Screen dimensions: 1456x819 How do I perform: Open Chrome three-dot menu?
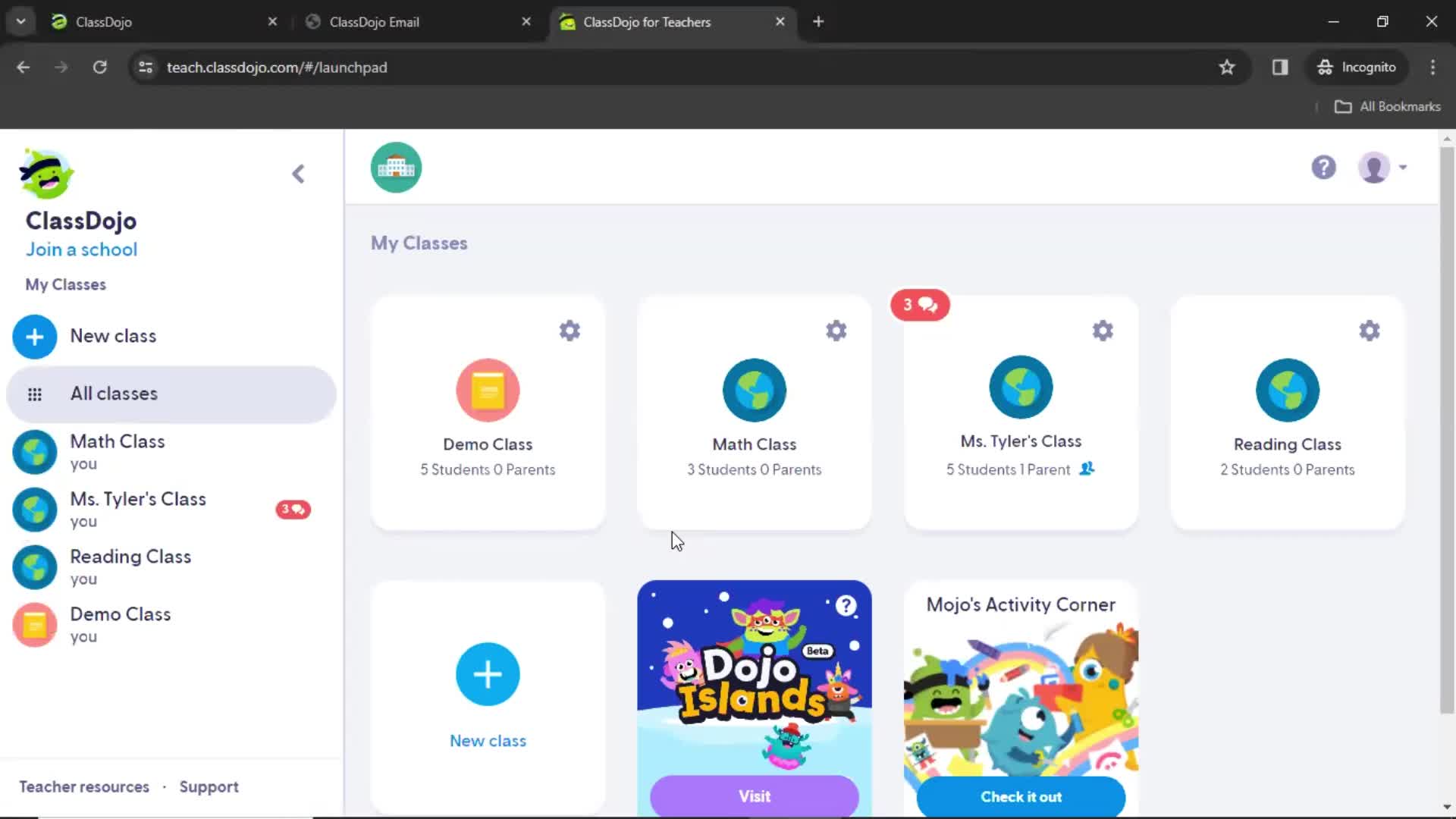pos(1432,67)
